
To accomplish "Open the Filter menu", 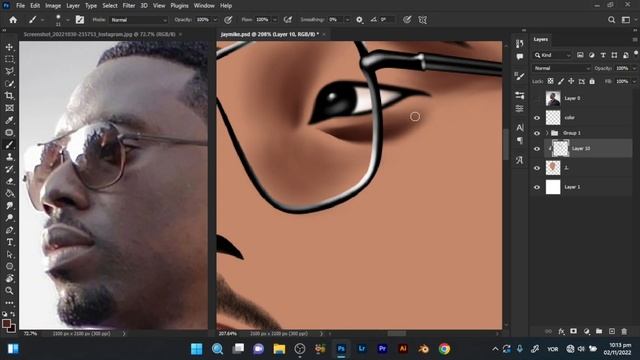I will pyautogui.click(x=129, y=6).
